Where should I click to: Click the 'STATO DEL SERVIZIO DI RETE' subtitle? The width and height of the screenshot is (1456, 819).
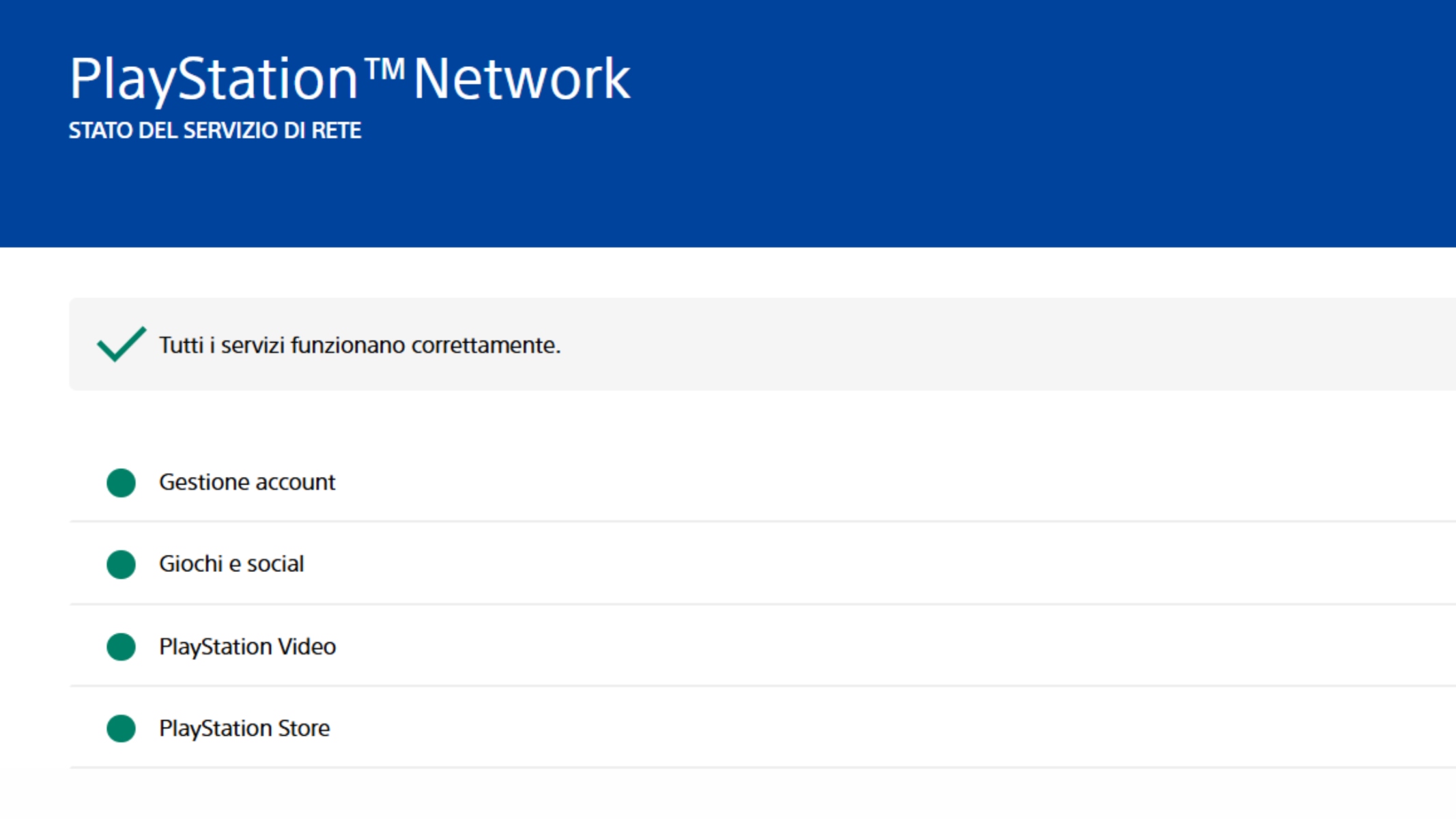click(x=215, y=130)
